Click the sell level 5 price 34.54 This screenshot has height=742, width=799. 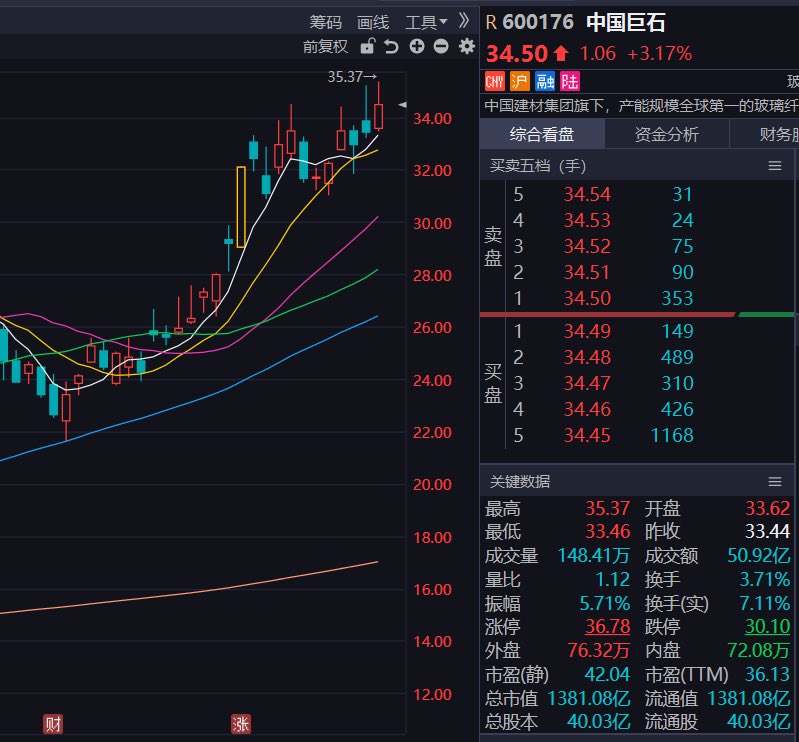587,194
